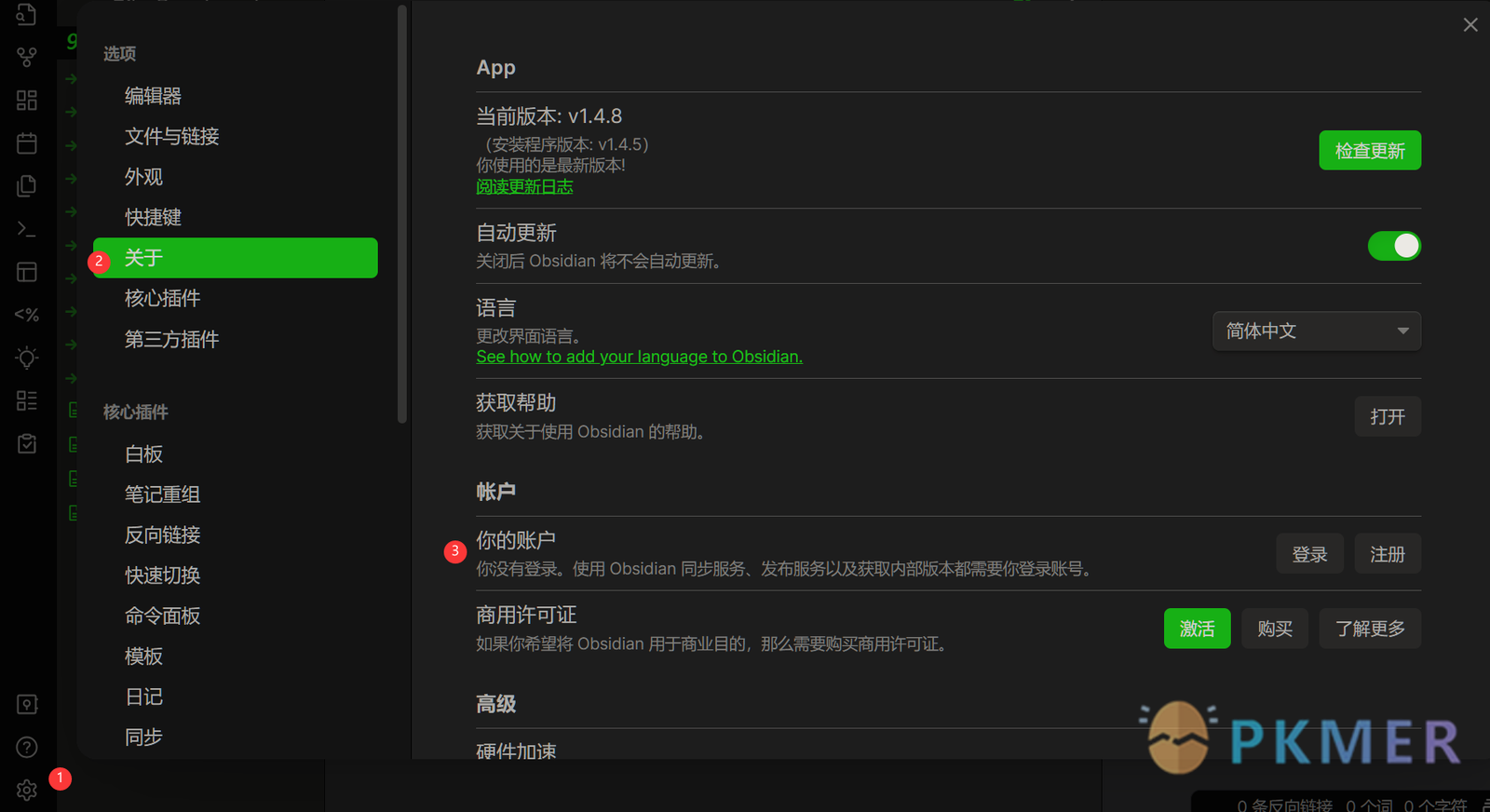Open graph view from the ribbon
Screen dimensions: 1490x812
pyautogui.click(x=27, y=57)
